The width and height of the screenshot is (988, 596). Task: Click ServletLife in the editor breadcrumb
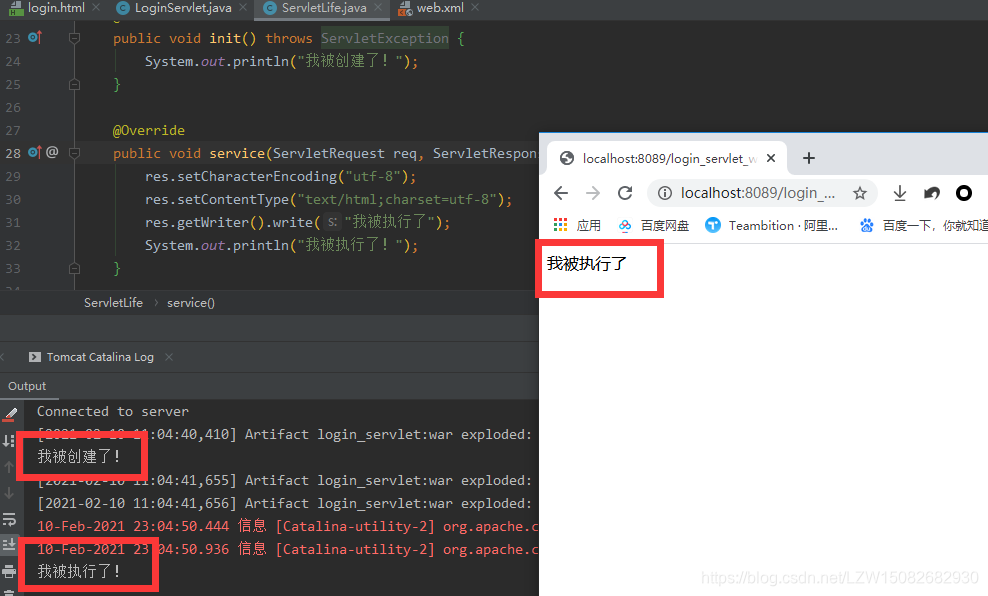(113, 303)
